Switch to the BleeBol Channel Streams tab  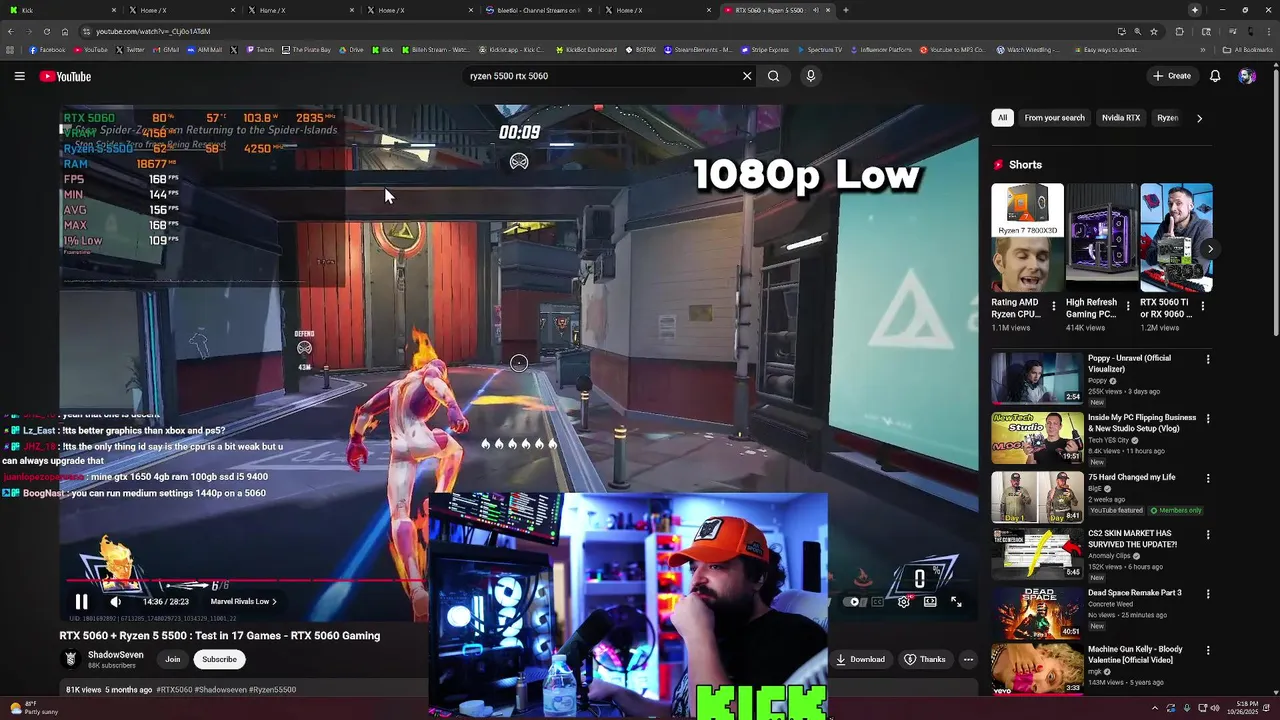[540, 10]
